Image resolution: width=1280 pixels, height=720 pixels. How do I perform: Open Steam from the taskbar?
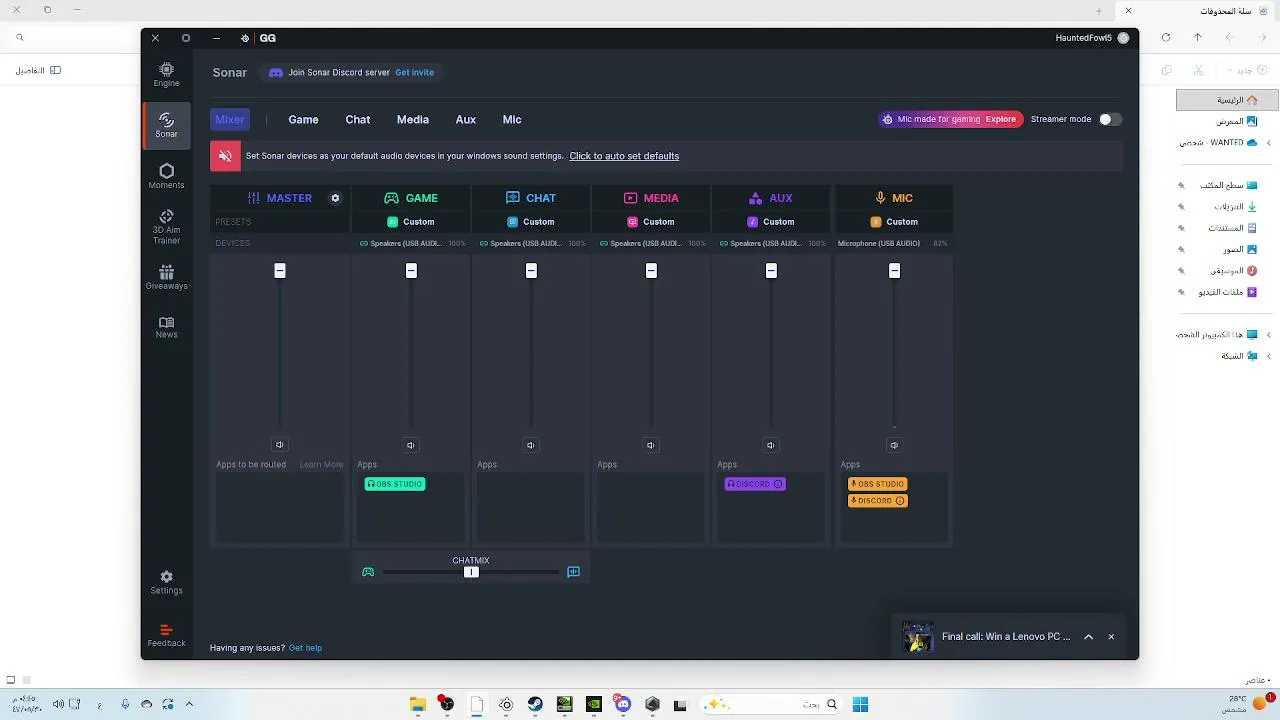535,705
